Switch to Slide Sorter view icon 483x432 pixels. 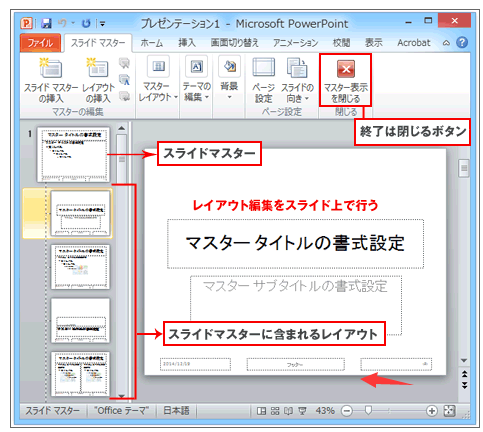(x=275, y=411)
